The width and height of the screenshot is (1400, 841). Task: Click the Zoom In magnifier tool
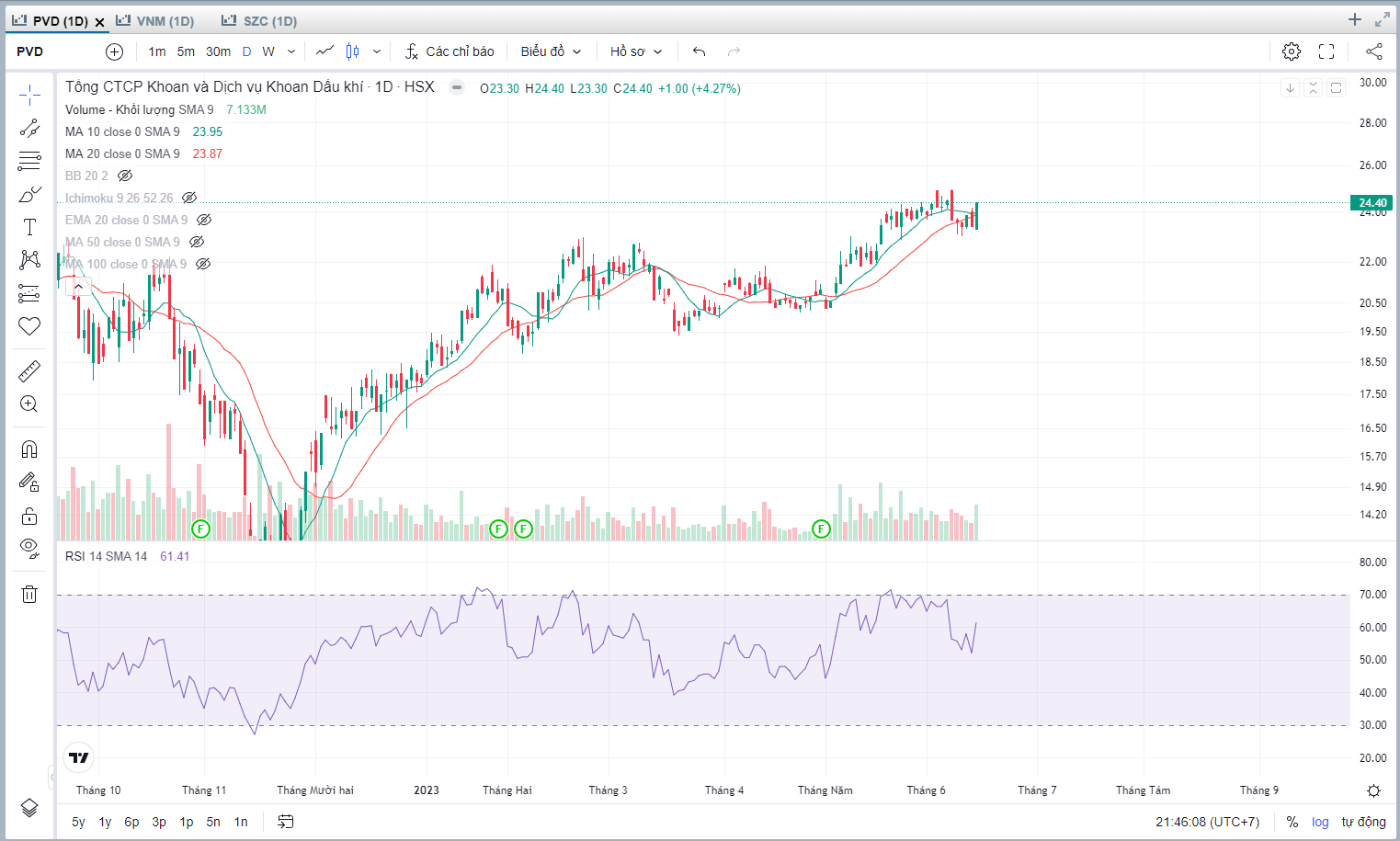[x=29, y=403]
